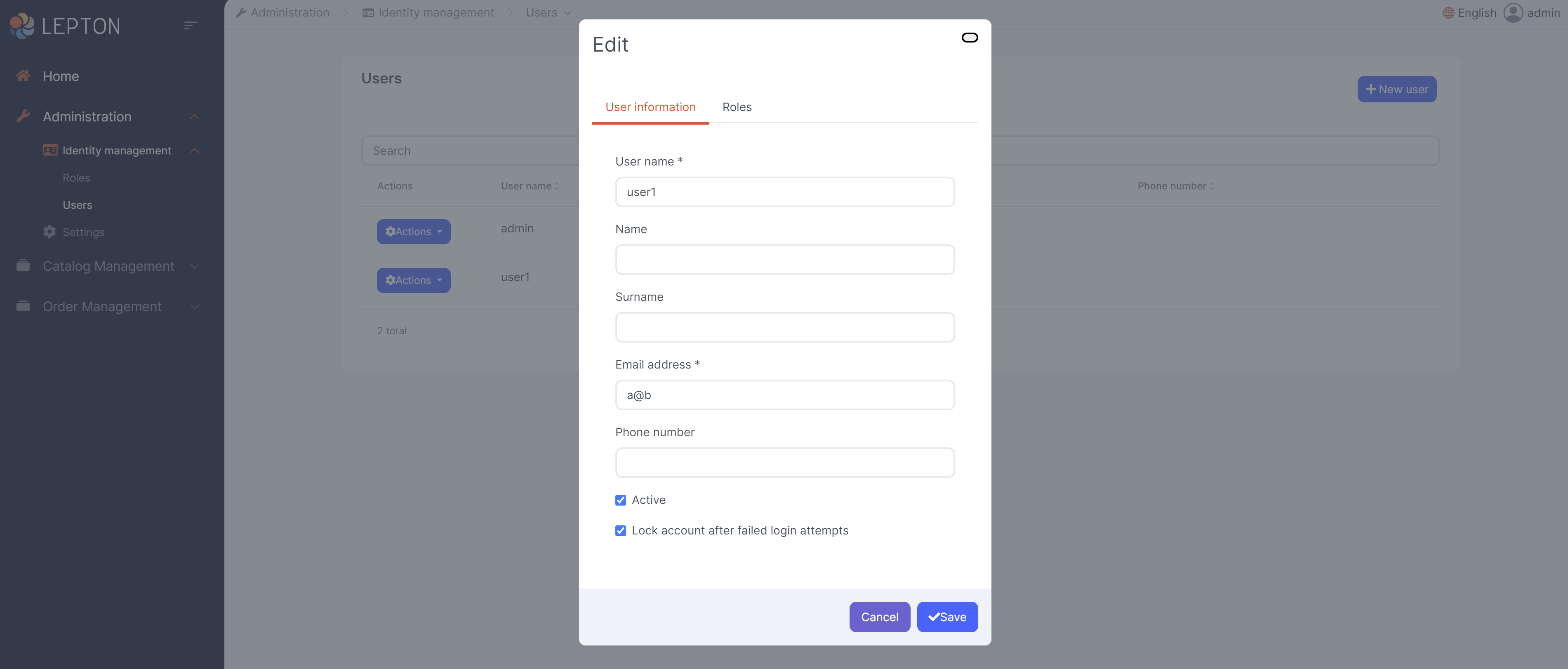Open the Actions dropdown for admin
The image size is (1568, 669).
pos(413,232)
